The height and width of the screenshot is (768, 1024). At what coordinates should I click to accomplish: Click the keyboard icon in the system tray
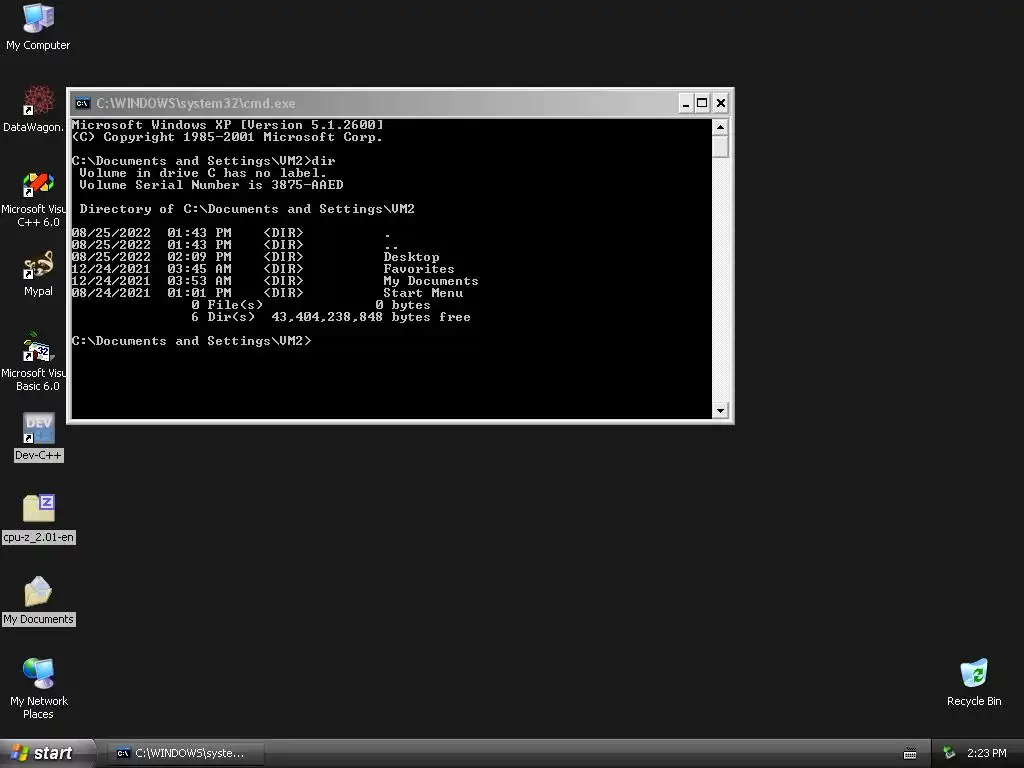click(x=910, y=754)
